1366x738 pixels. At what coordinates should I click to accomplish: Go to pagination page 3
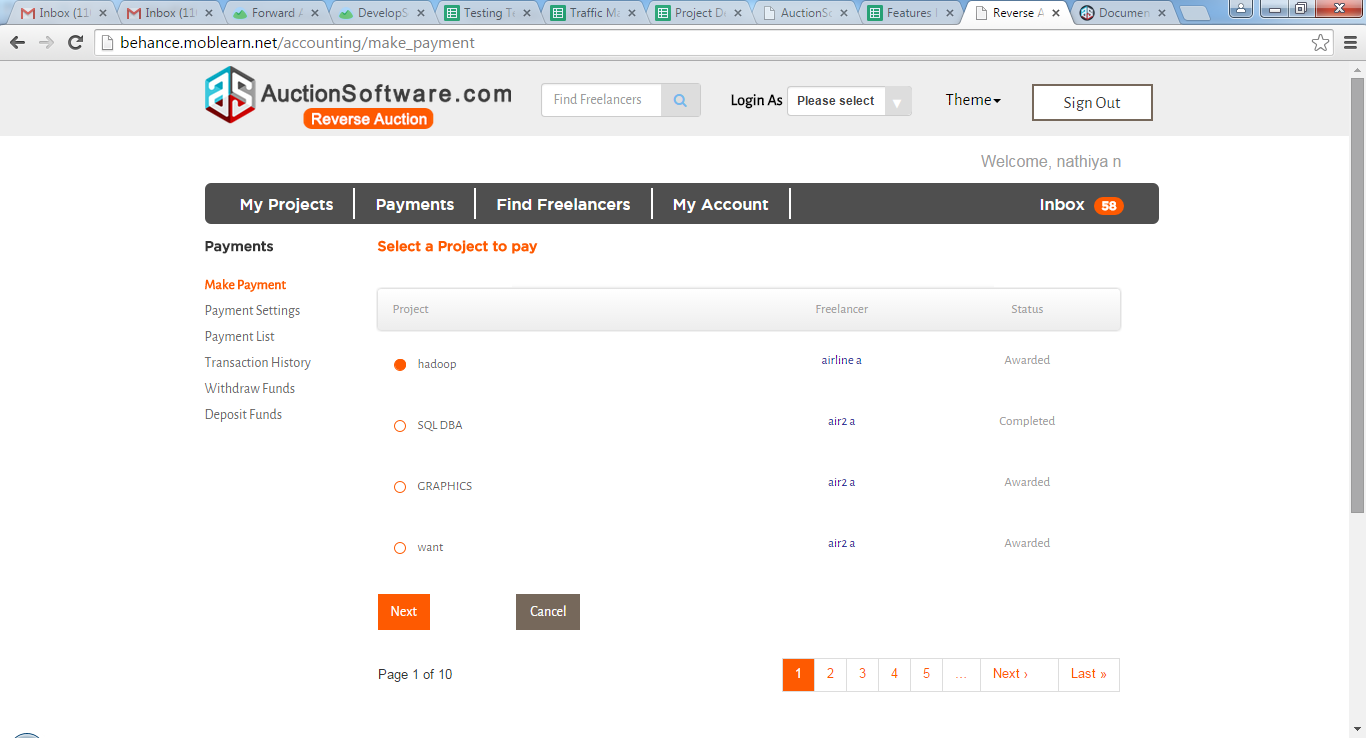pyautogui.click(x=862, y=674)
